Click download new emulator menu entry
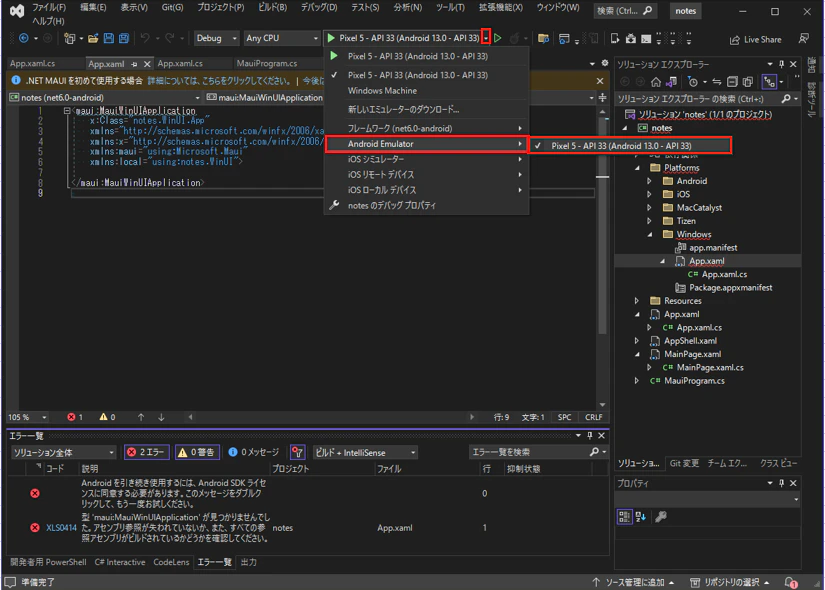 pos(426,109)
